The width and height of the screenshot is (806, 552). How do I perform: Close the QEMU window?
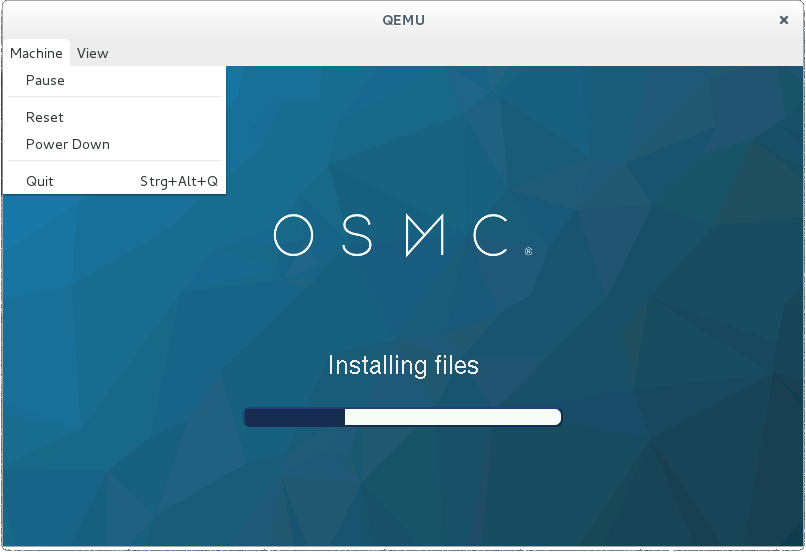tap(783, 19)
